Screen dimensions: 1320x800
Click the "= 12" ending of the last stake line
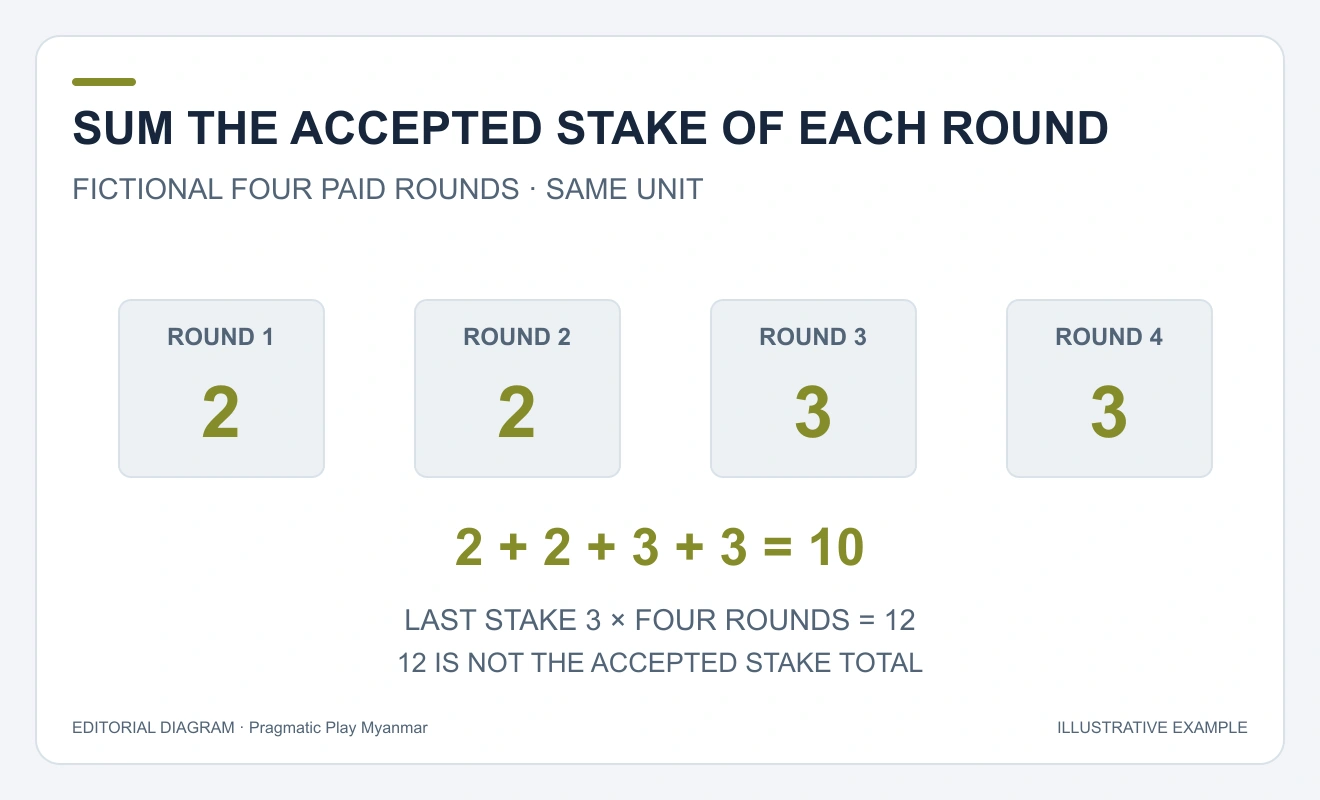pos(887,620)
